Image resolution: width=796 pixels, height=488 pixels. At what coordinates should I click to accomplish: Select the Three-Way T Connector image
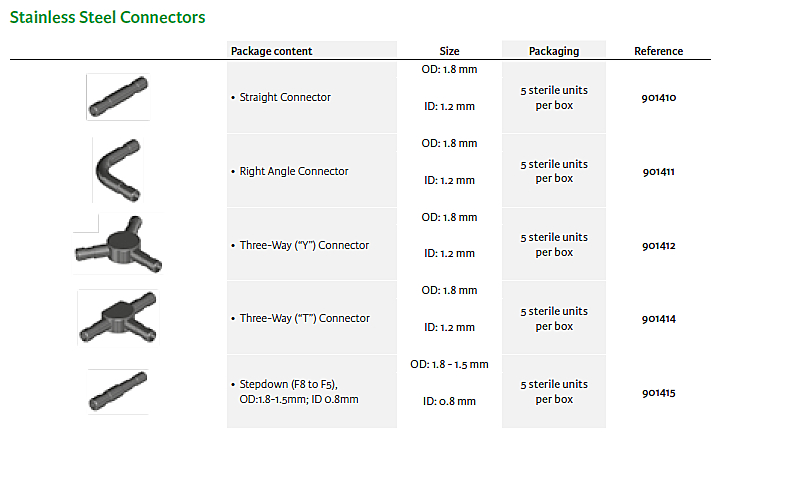pyautogui.click(x=118, y=317)
